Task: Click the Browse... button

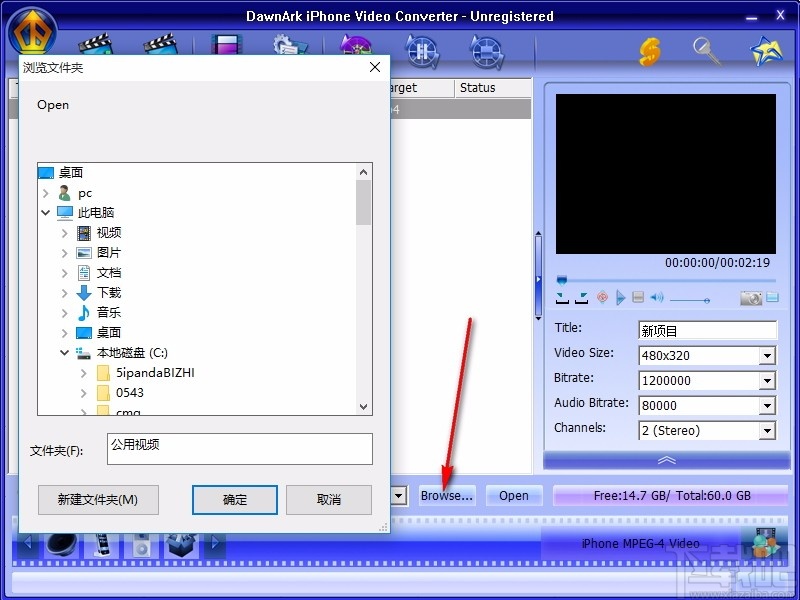Action: [x=446, y=495]
